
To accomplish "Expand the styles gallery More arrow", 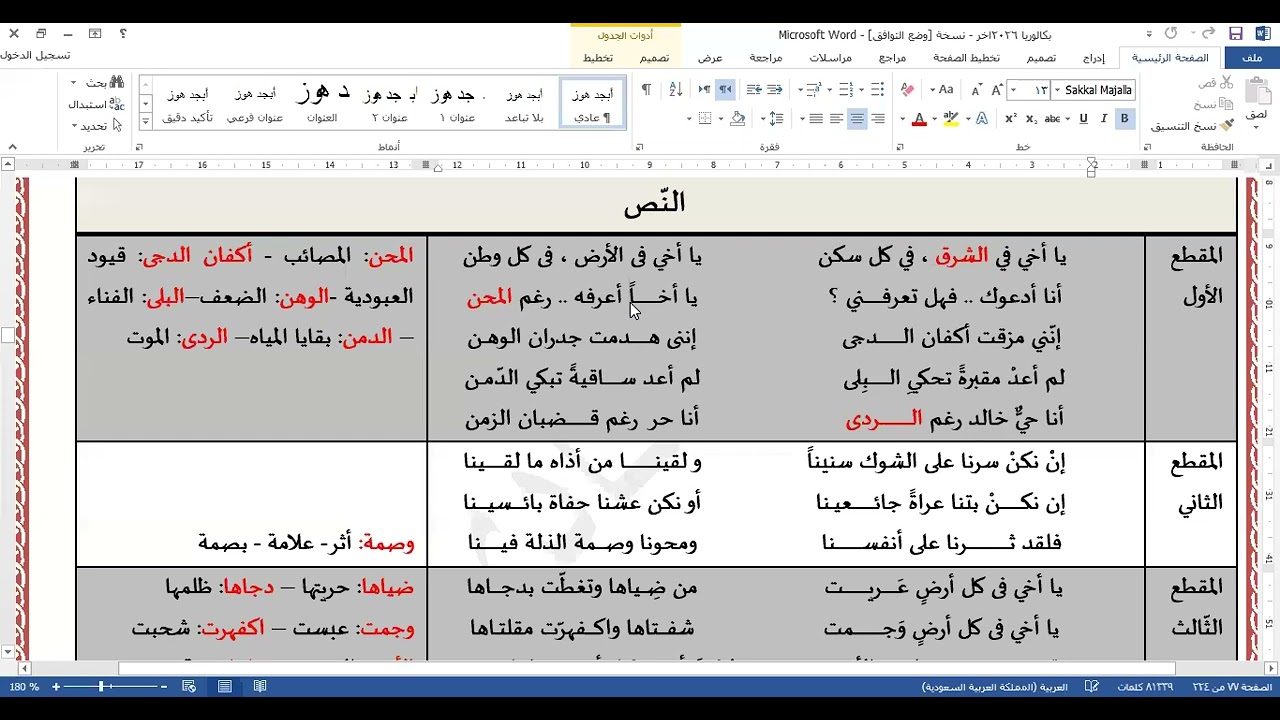I will point(145,121).
